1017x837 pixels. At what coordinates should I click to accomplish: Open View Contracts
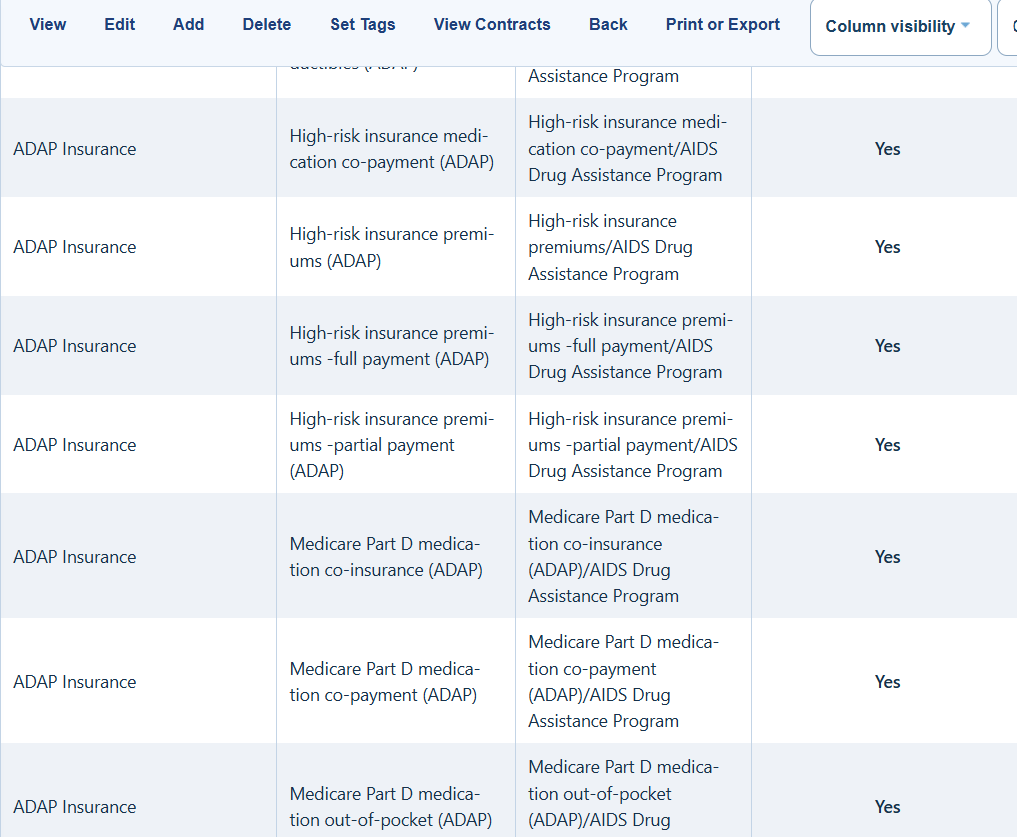[492, 25]
